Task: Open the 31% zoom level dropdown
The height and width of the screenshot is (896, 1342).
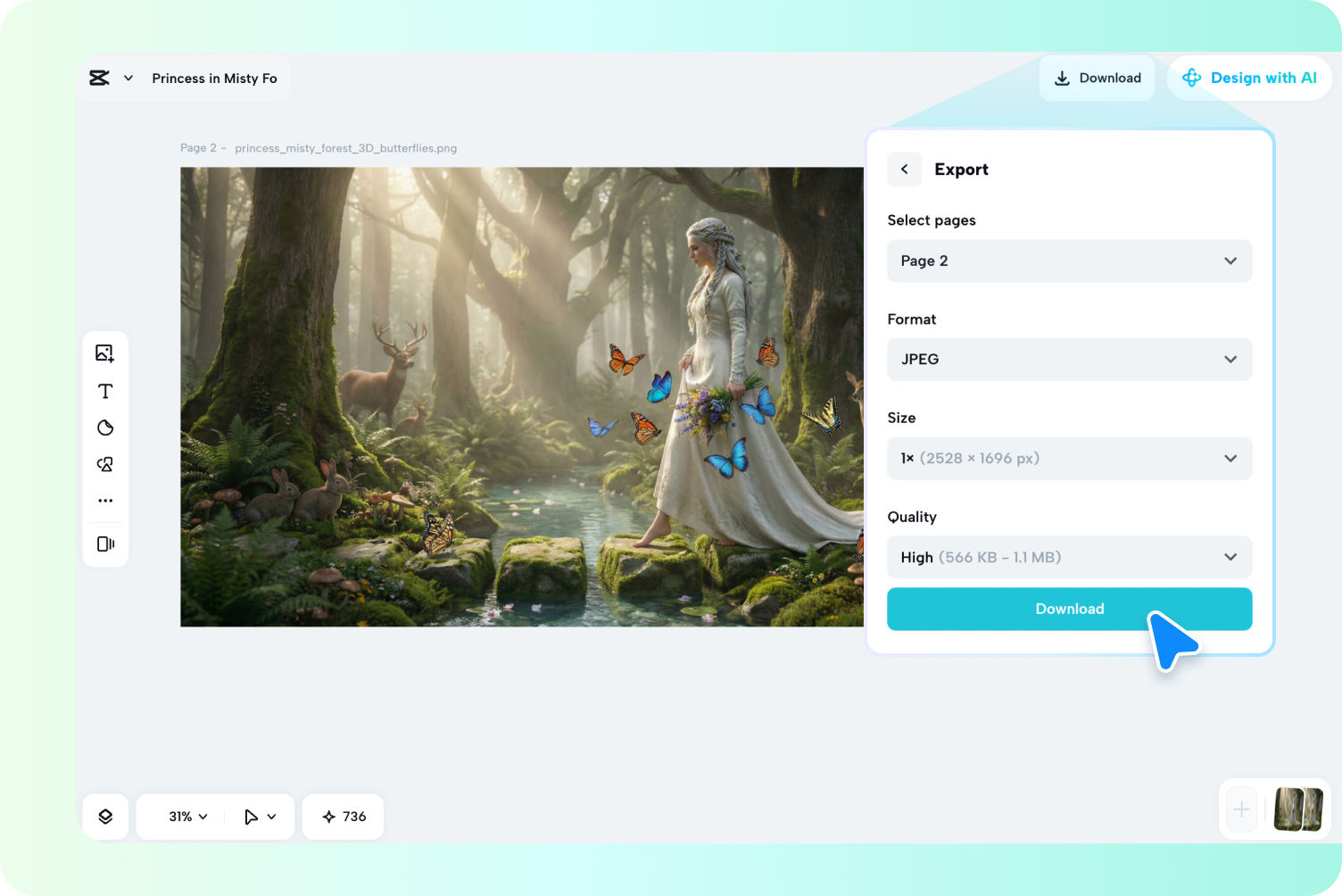Action: click(188, 817)
